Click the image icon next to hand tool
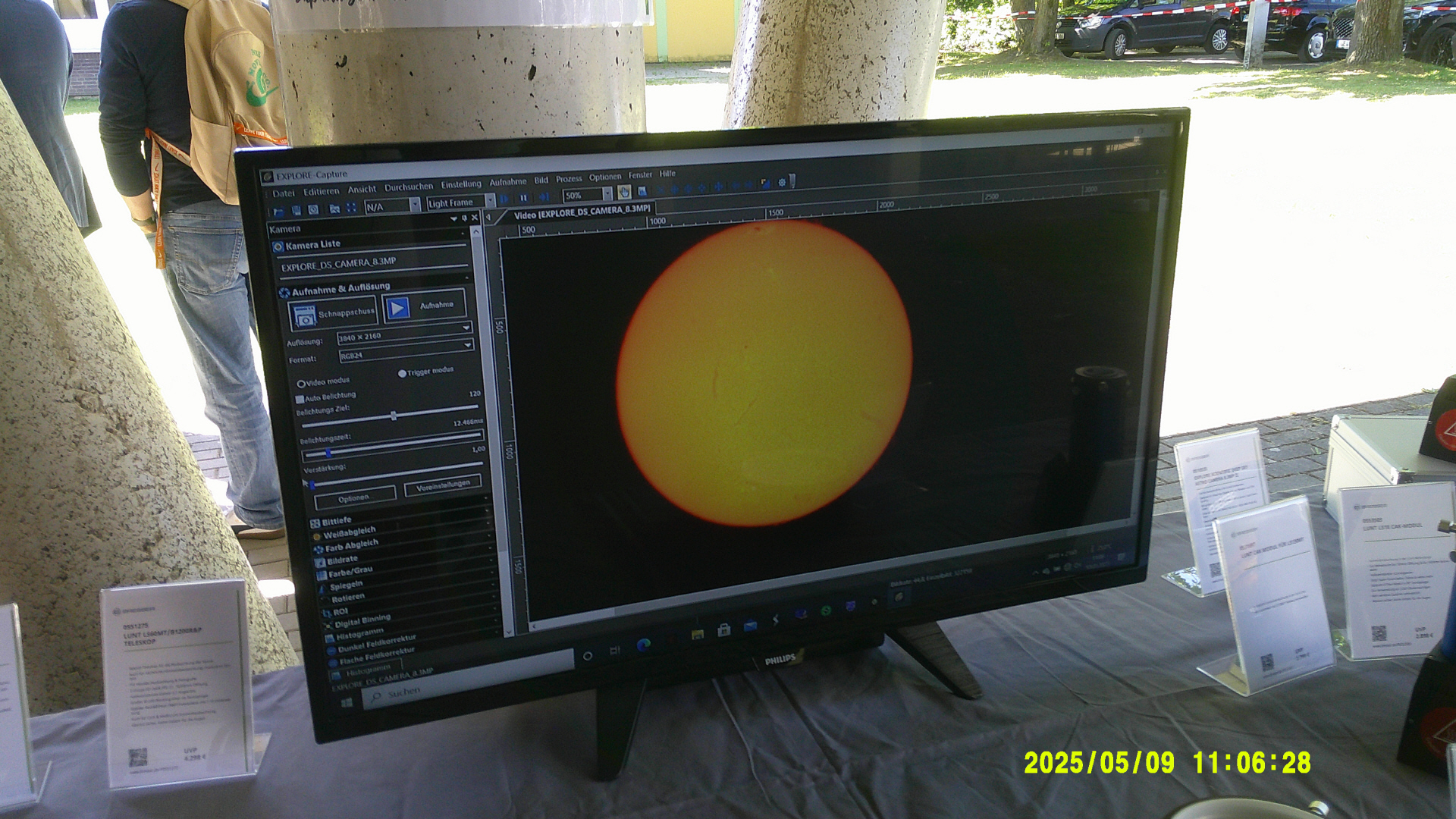Image resolution: width=1456 pixels, height=819 pixels. (x=642, y=191)
